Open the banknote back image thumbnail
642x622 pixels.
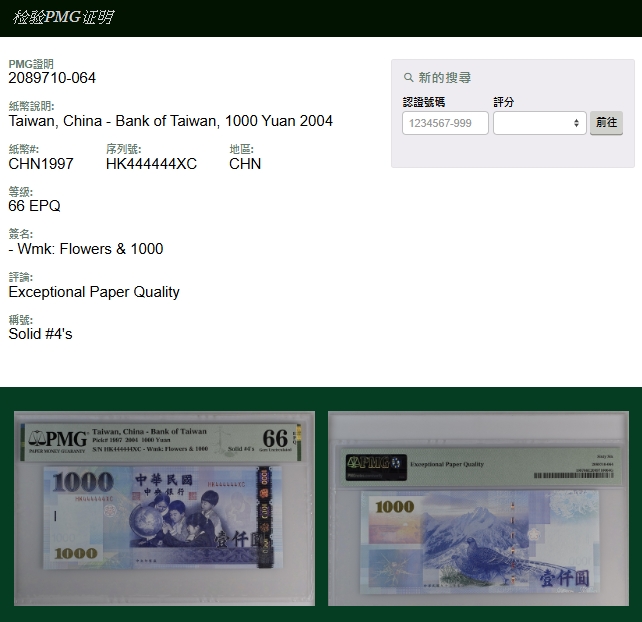478,508
